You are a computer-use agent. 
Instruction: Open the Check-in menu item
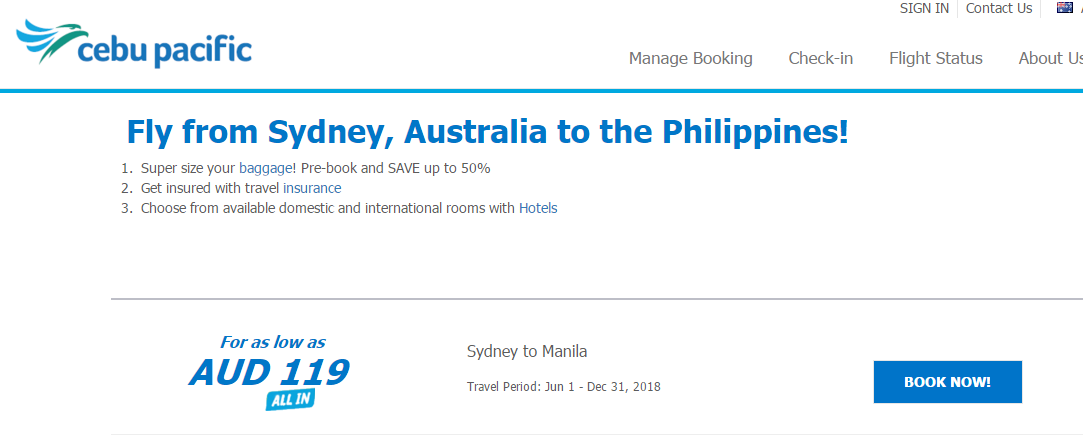[821, 59]
